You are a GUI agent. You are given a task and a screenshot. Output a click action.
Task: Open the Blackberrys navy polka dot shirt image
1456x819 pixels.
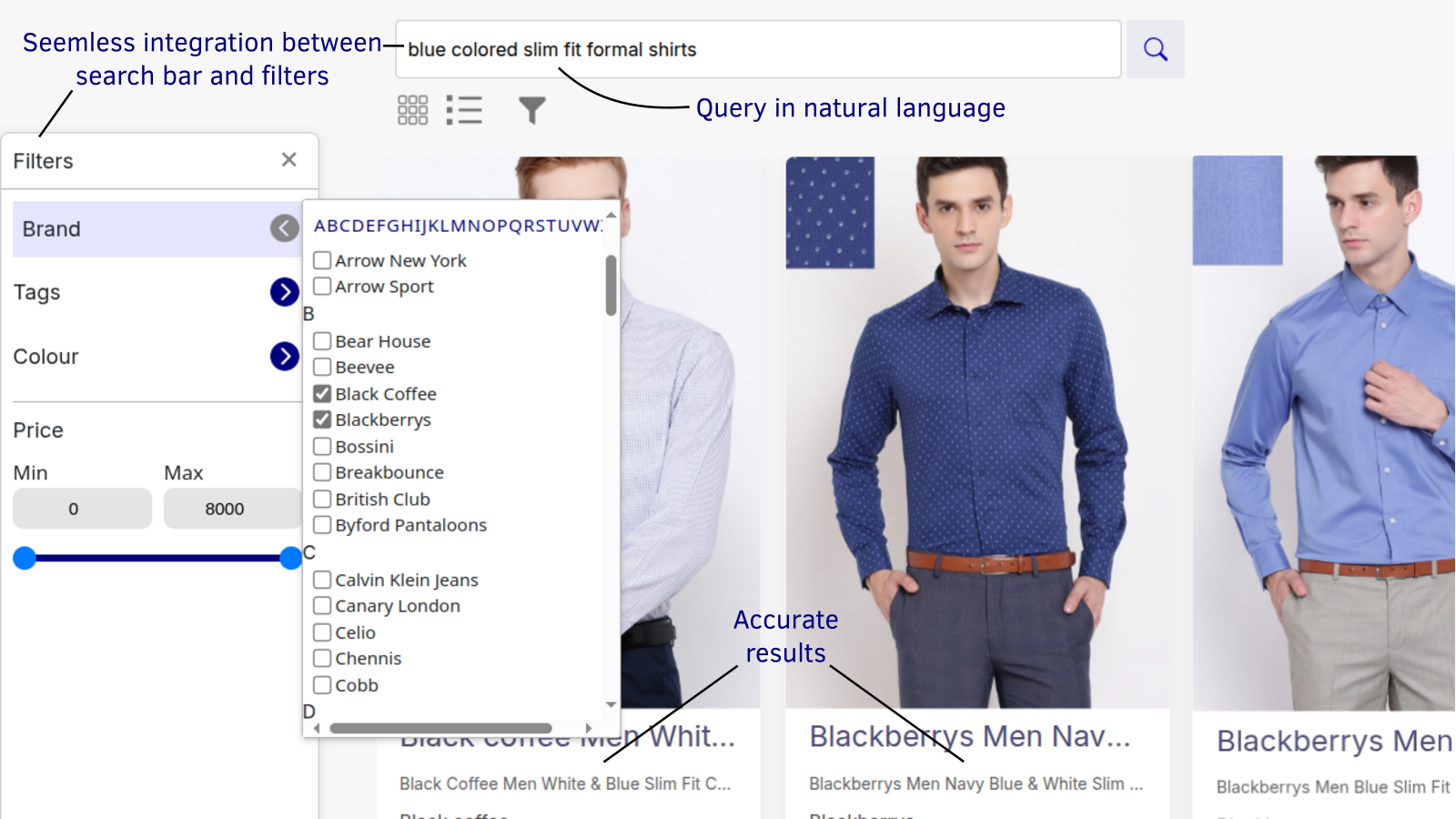tap(977, 432)
